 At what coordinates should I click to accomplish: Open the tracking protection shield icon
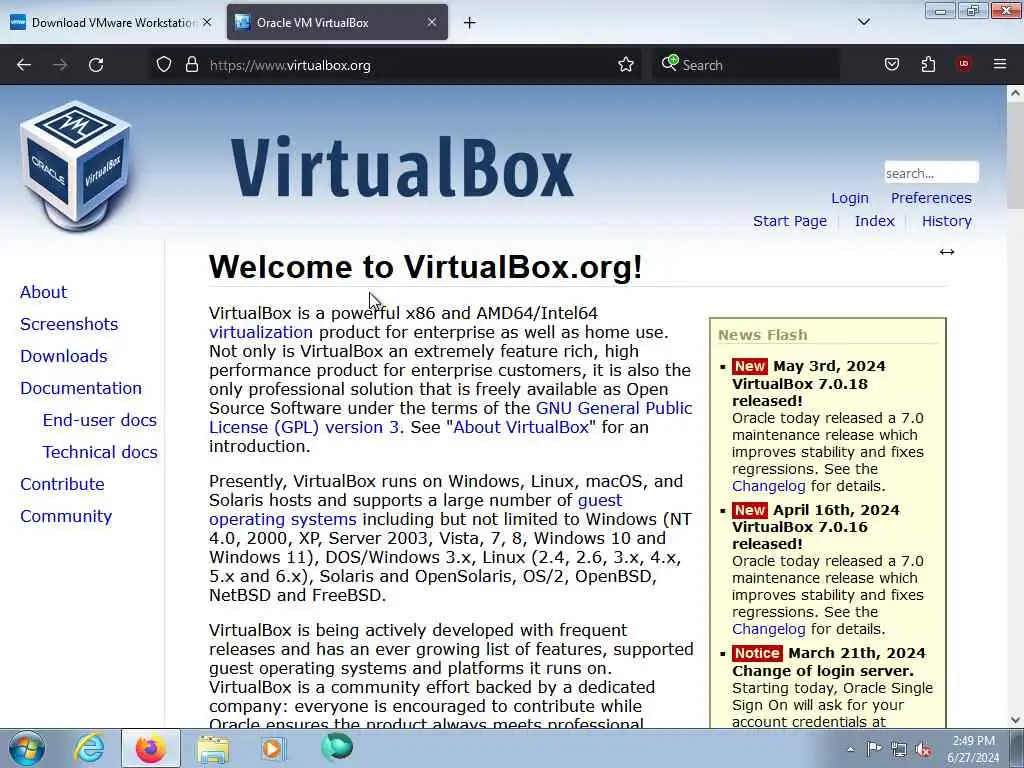click(164, 65)
